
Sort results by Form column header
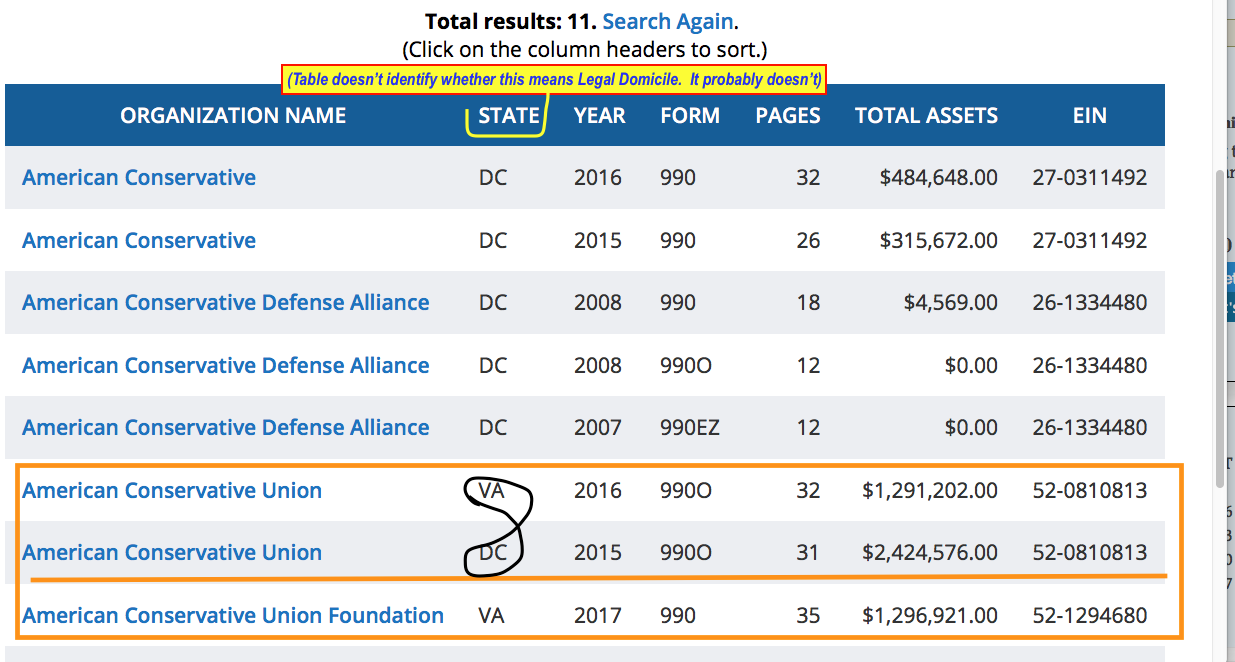(x=690, y=115)
